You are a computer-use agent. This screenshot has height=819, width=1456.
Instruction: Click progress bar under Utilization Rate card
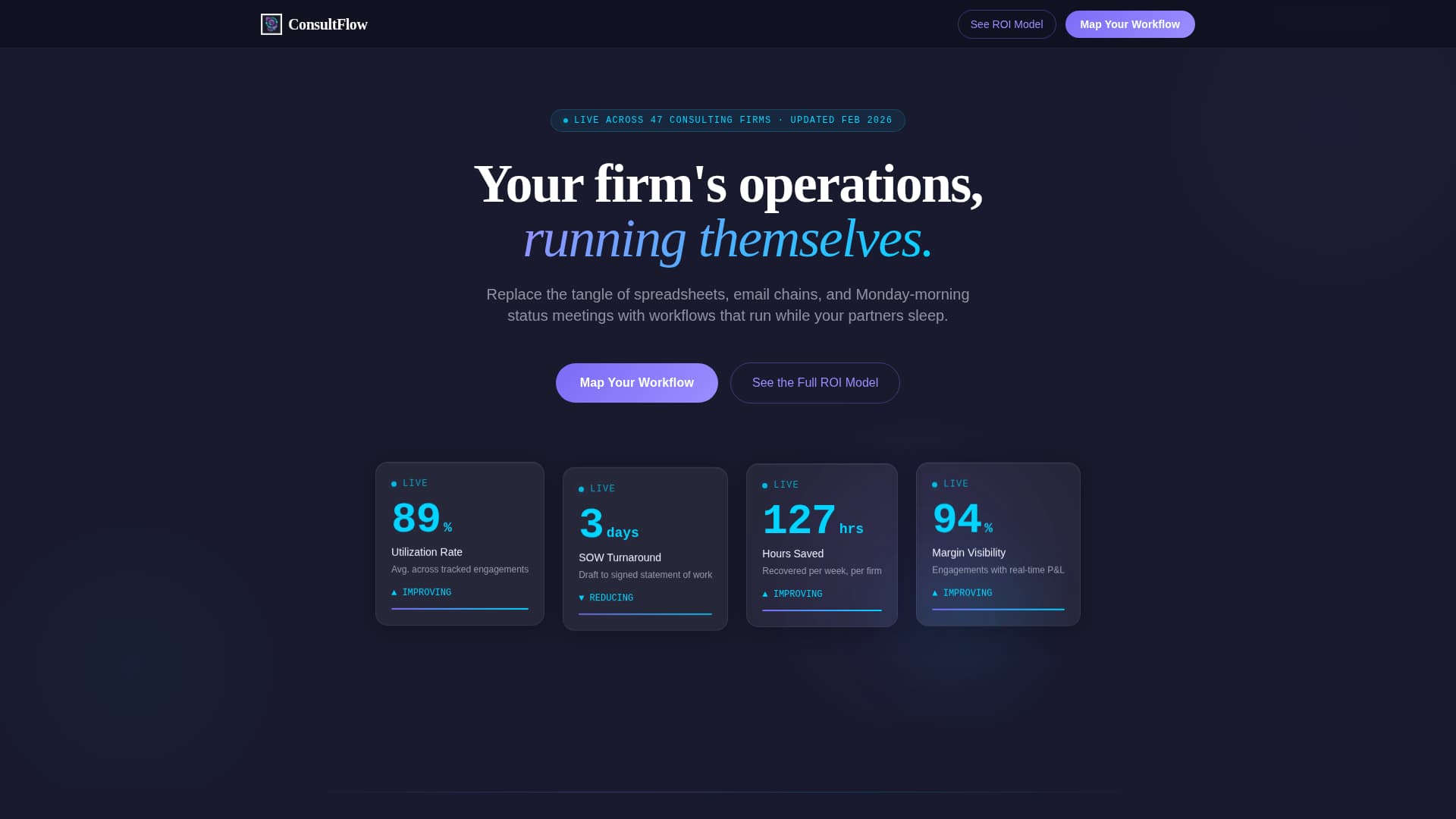tap(460, 609)
